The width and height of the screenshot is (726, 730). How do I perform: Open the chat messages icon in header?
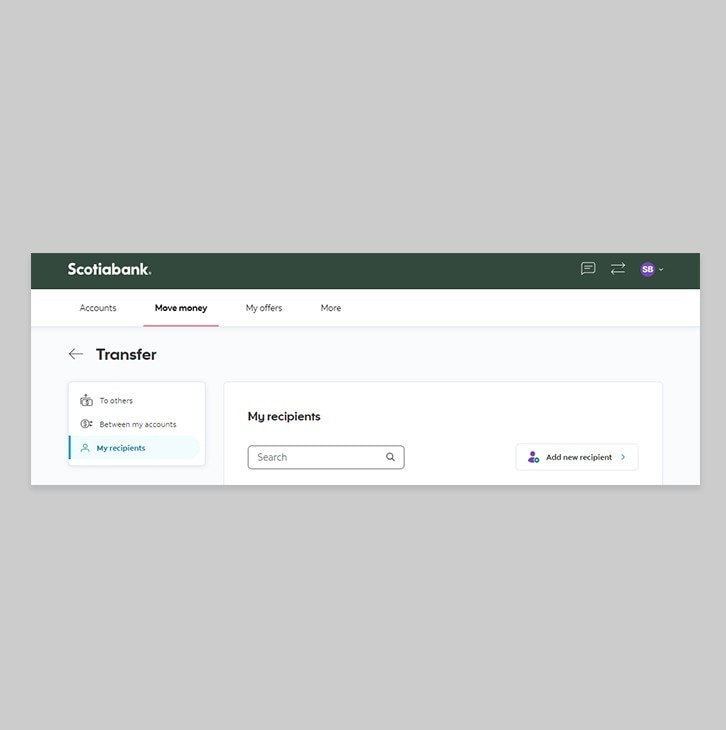pyautogui.click(x=588, y=269)
